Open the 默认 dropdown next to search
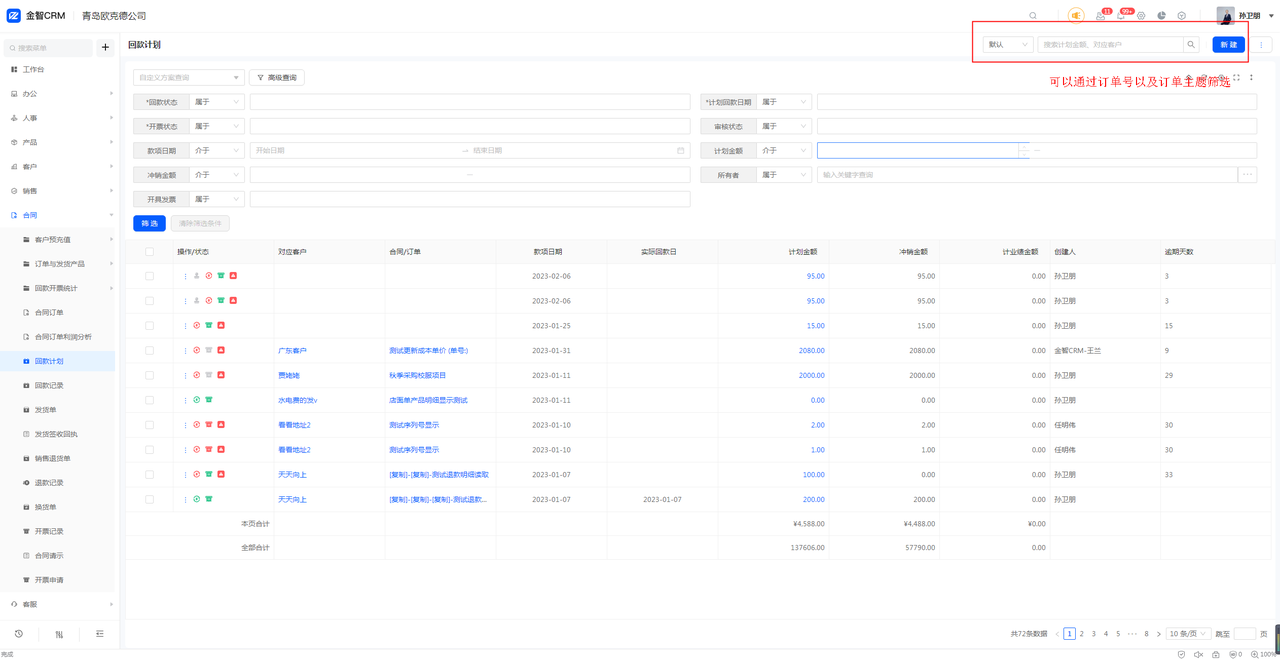Screen dimensions: 1280x660 click(x=1007, y=45)
